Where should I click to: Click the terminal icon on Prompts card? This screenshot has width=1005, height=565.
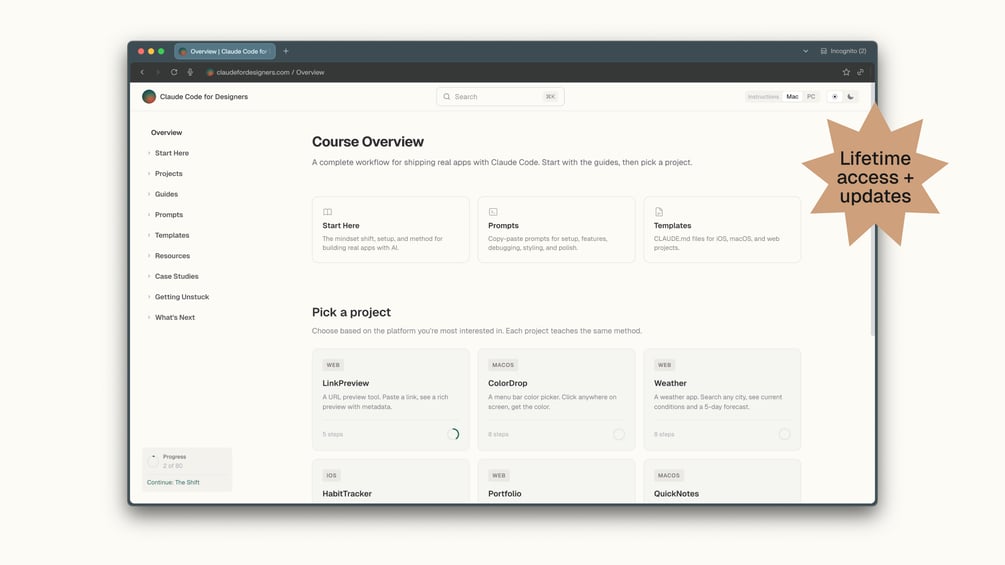coord(493,212)
